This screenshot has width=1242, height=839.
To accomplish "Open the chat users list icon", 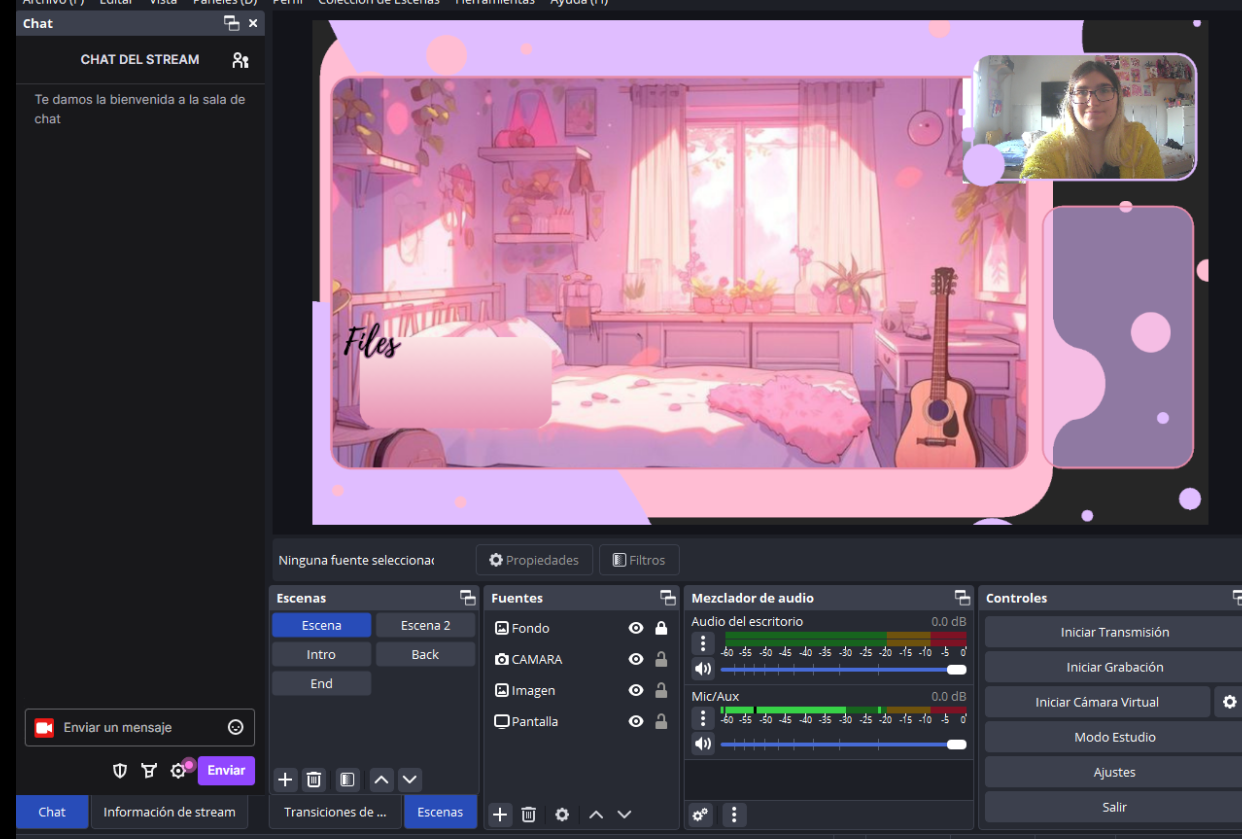I will (x=240, y=60).
